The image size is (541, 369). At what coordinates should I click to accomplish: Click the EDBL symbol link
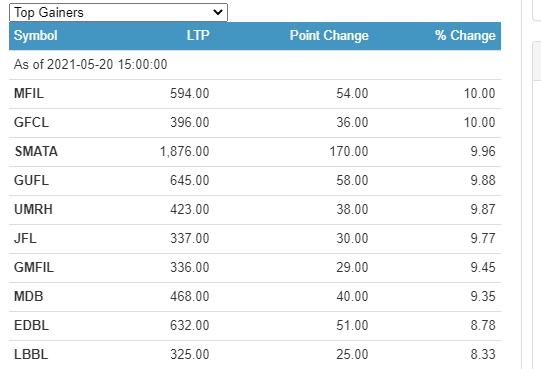click(31, 326)
